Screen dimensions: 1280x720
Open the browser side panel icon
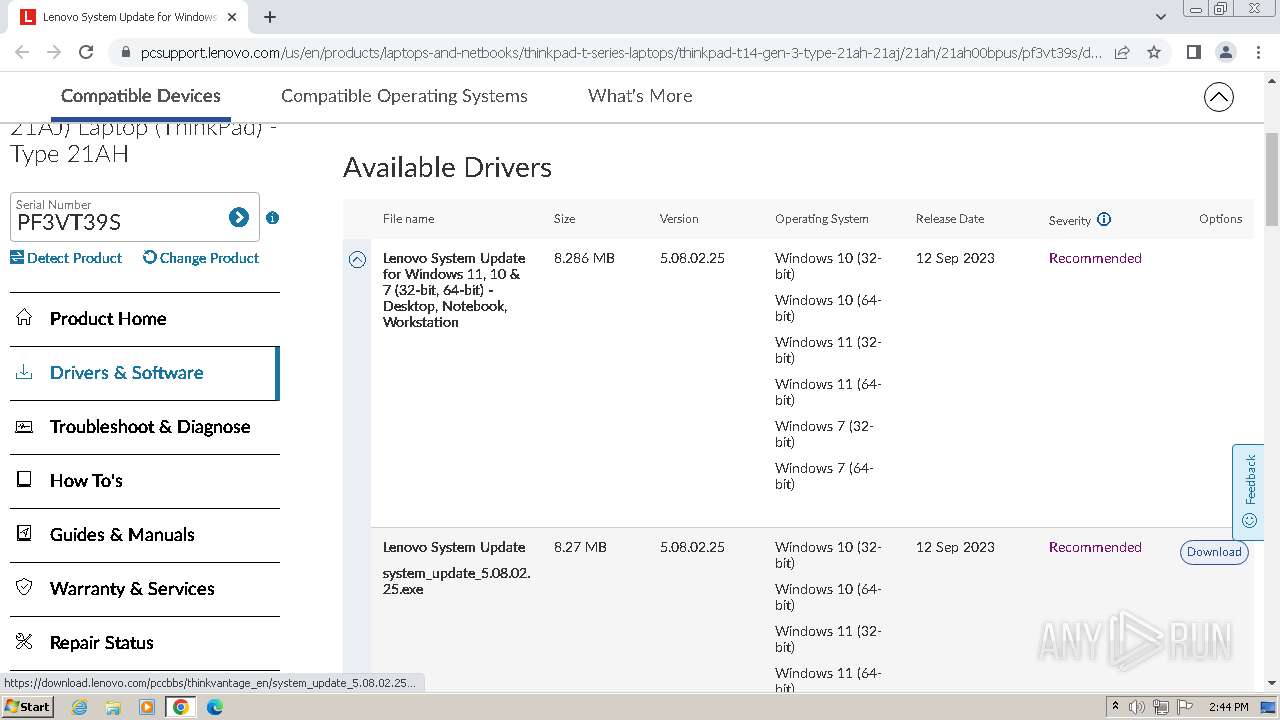1194,52
